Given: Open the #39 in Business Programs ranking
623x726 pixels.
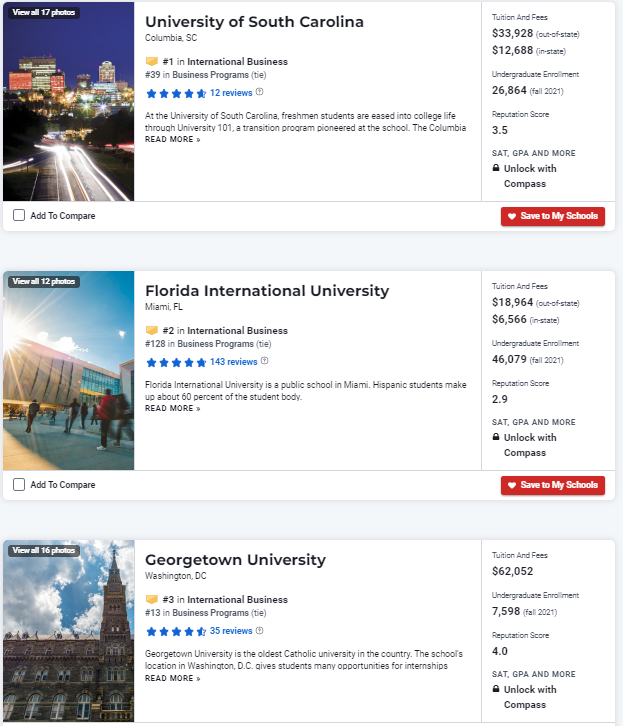Looking at the screenshot, I should (x=206, y=75).
